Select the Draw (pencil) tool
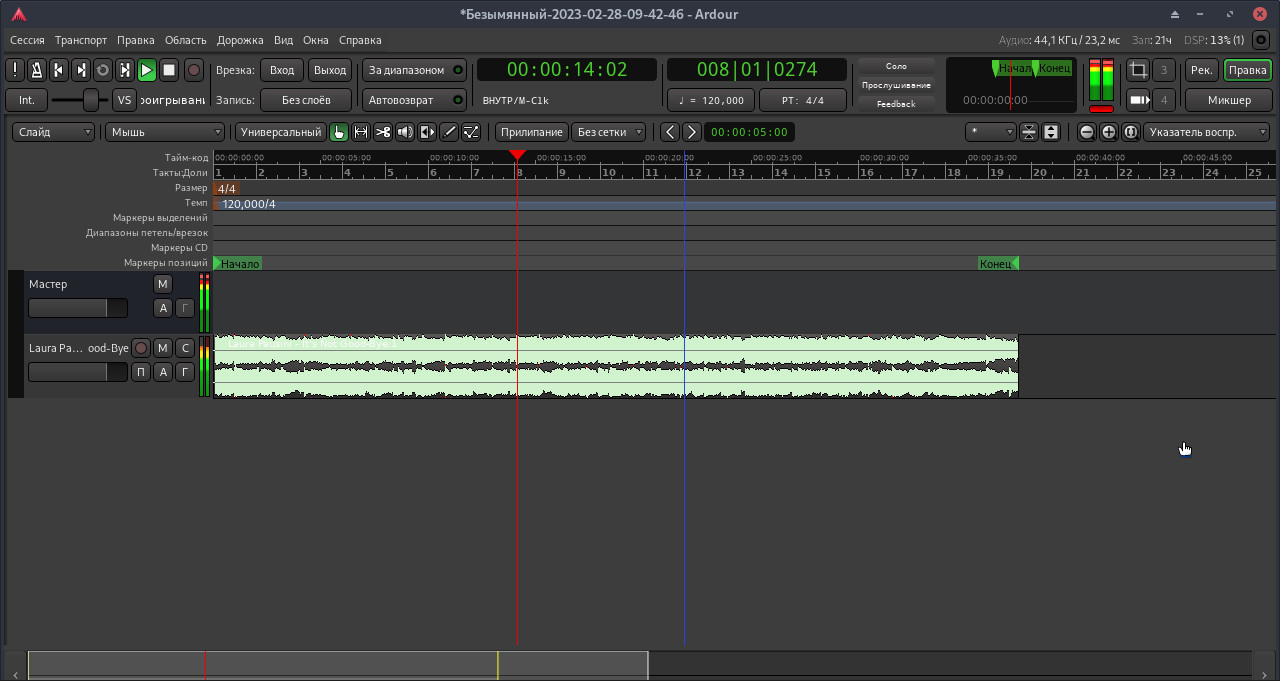 point(449,132)
